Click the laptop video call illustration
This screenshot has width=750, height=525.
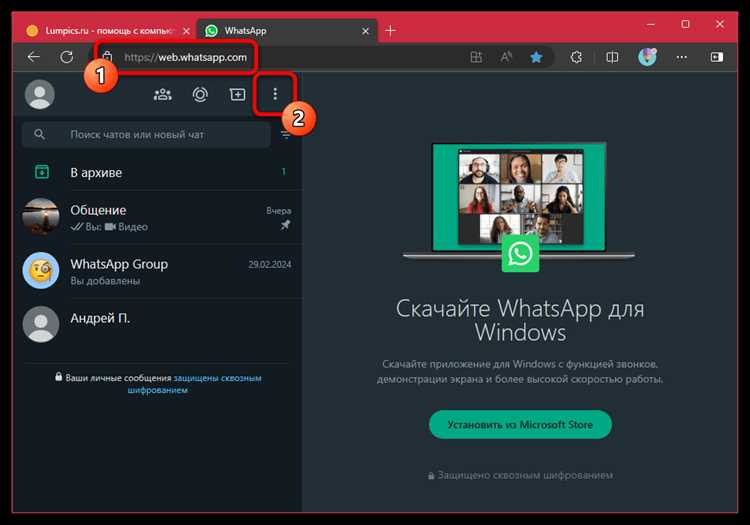pyautogui.click(x=519, y=206)
